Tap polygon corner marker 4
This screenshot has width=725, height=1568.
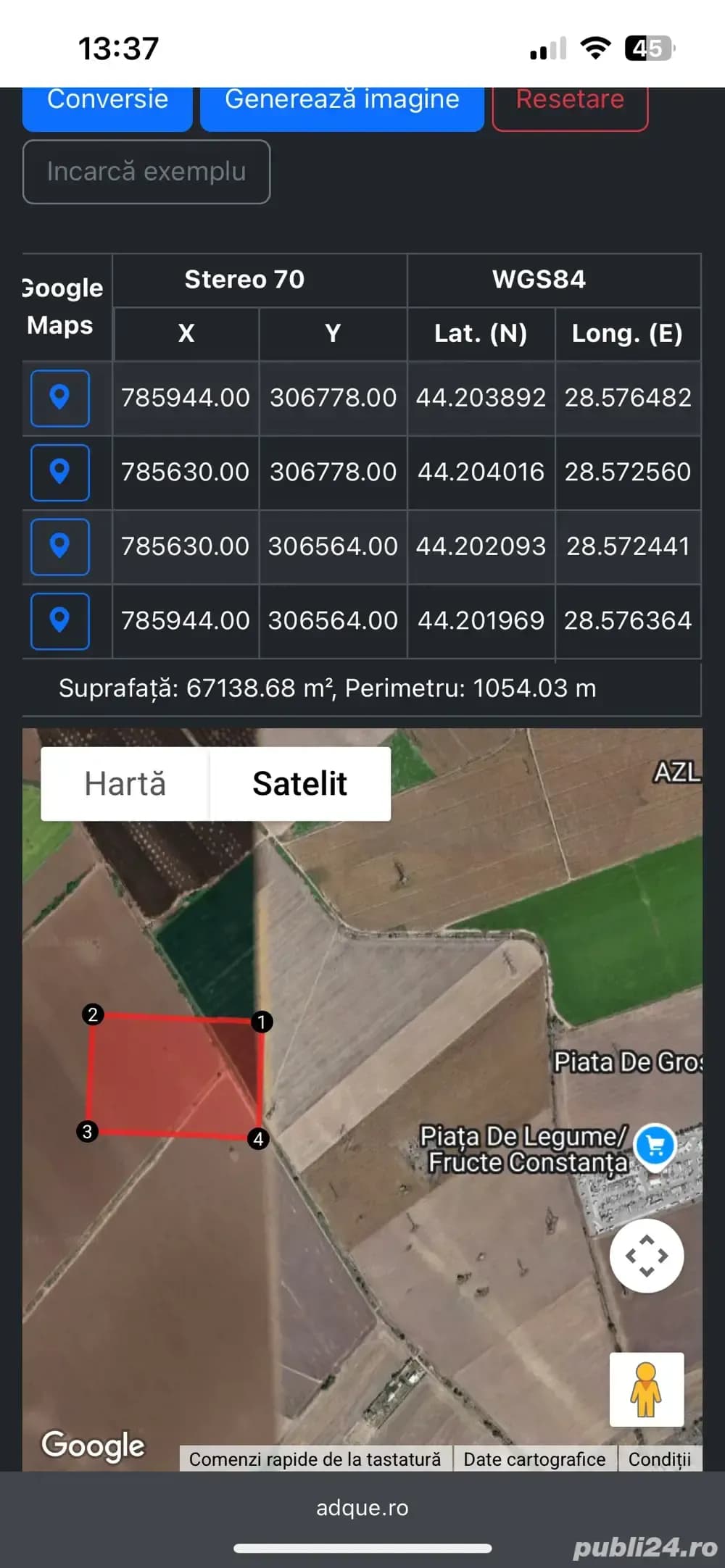258,1139
